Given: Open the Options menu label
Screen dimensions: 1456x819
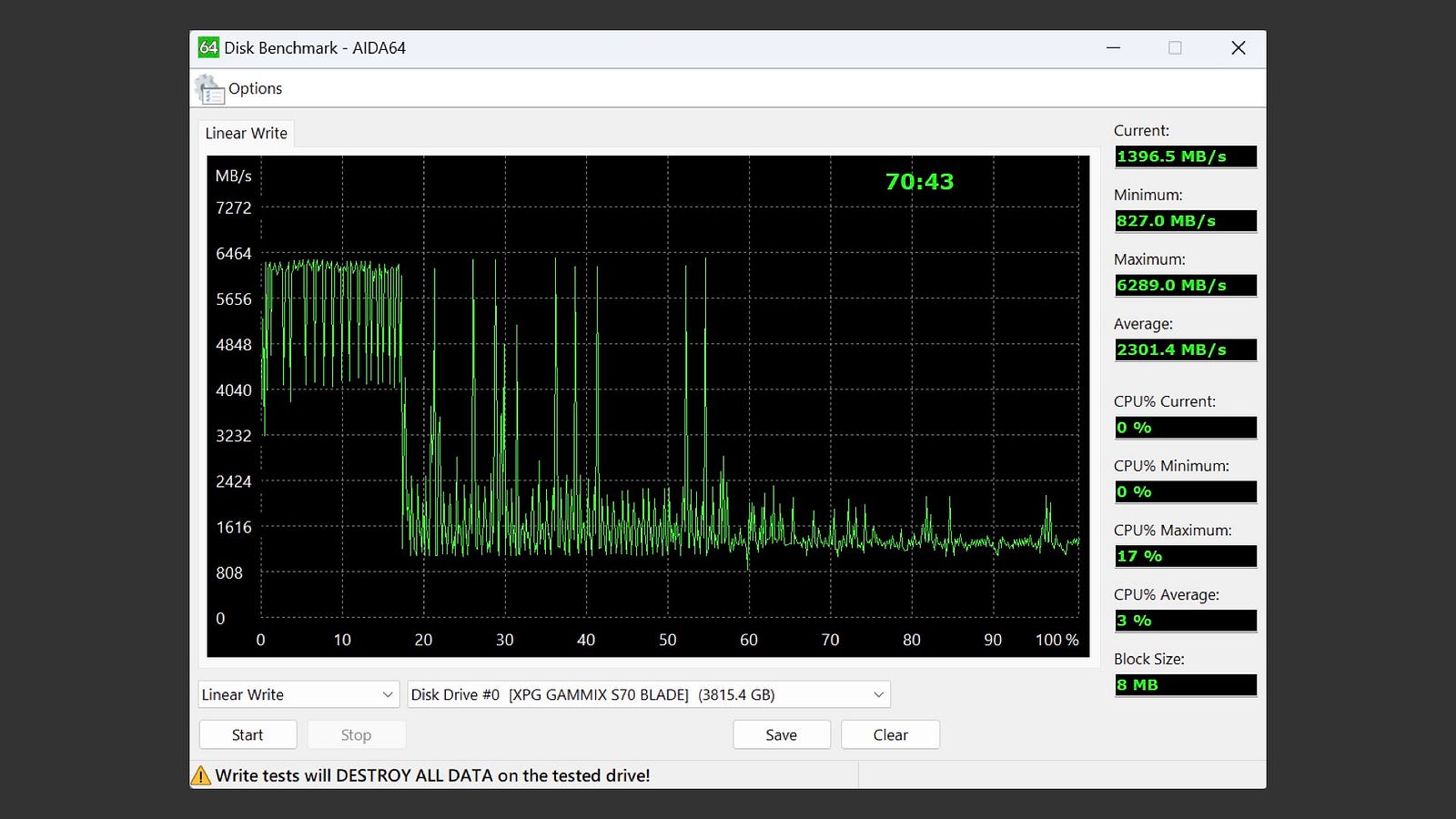Looking at the screenshot, I should [x=255, y=88].
